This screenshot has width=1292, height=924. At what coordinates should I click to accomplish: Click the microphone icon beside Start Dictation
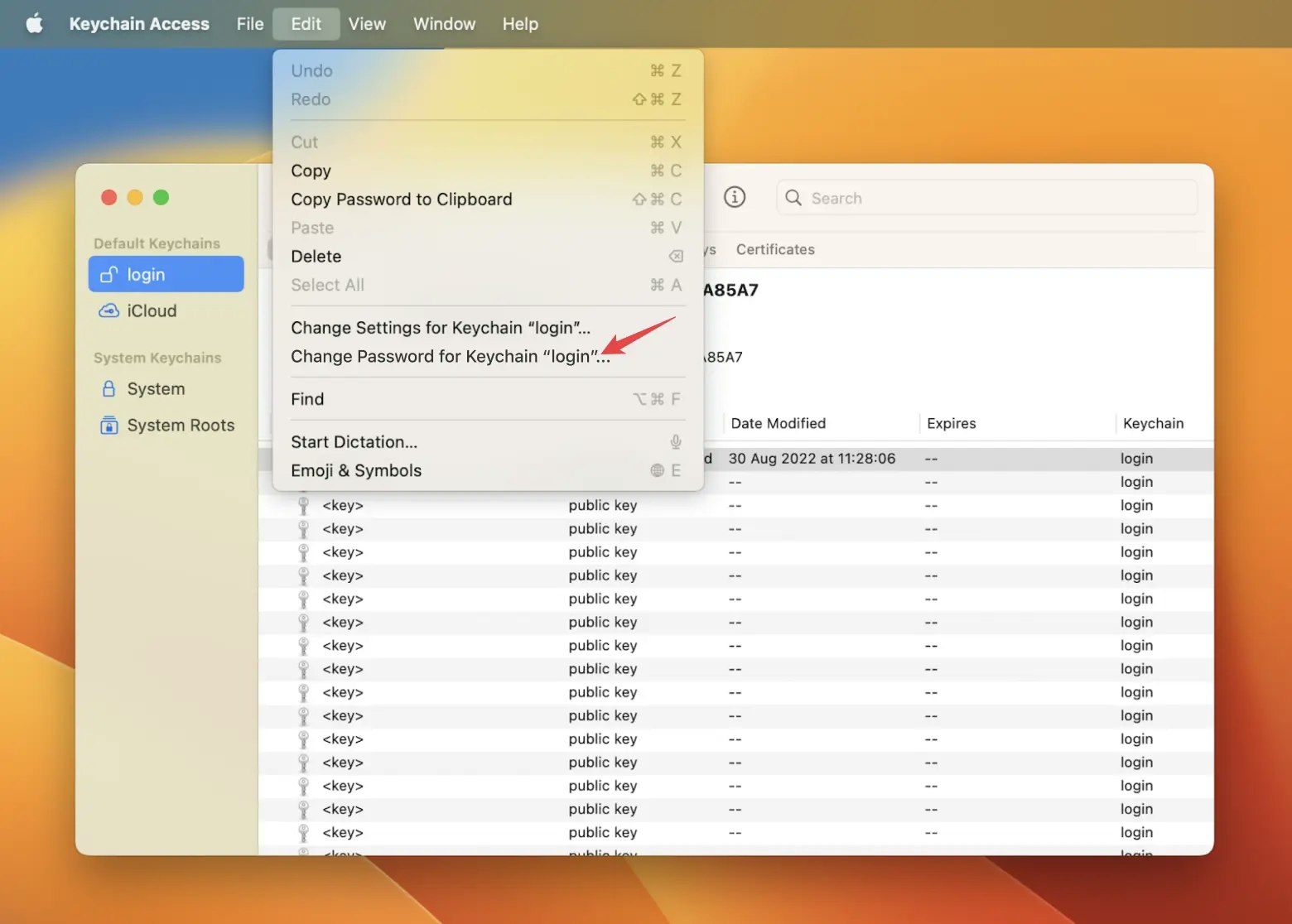(x=676, y=442)
